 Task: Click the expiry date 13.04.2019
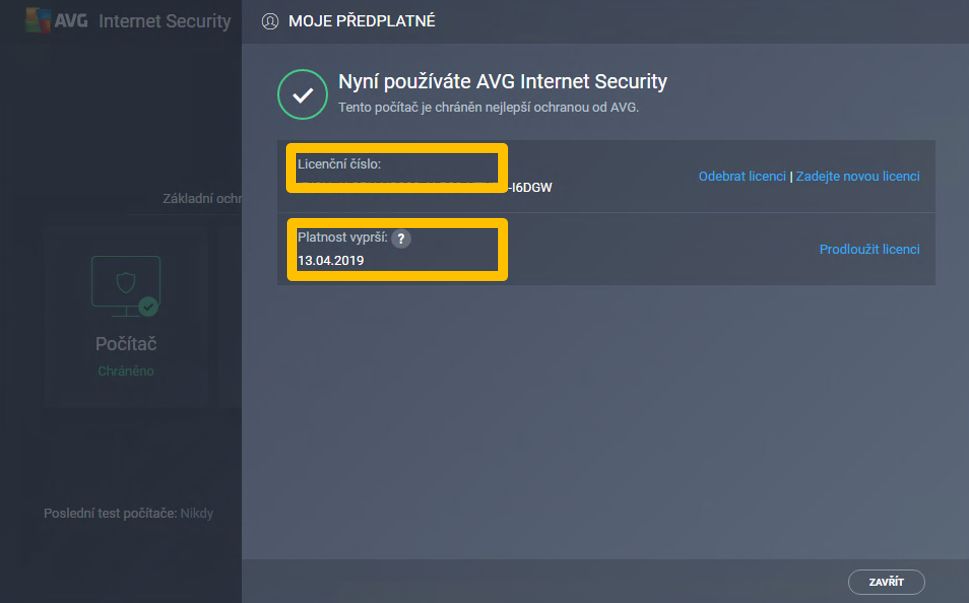331,261
